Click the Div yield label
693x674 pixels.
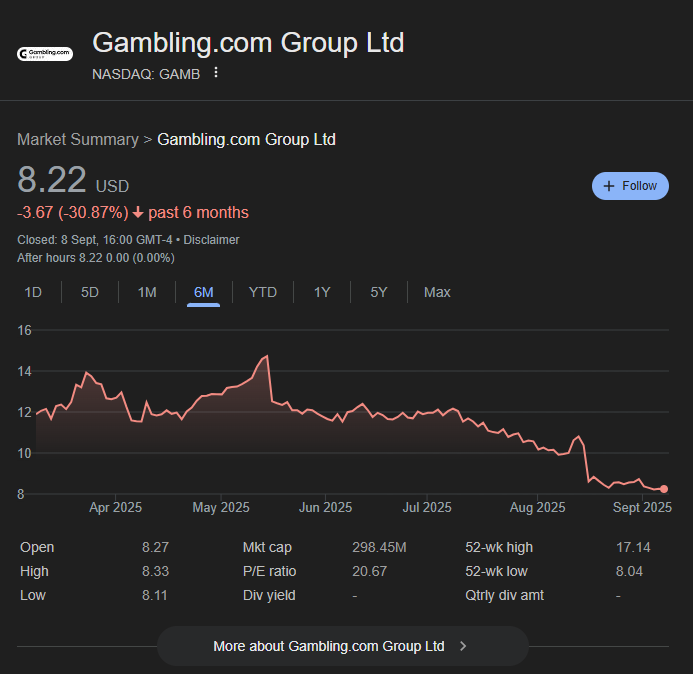click(269, 595)
